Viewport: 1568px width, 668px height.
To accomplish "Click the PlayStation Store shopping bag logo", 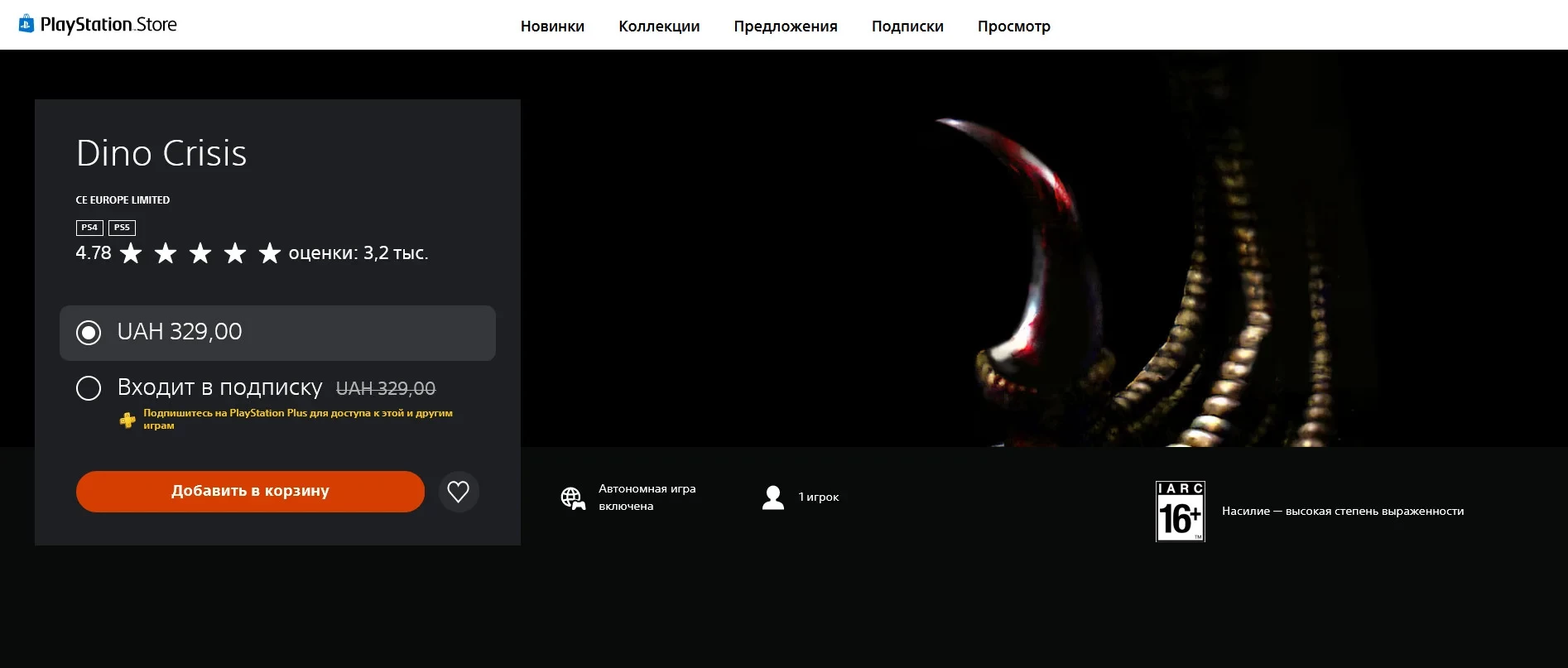I will point(26,24).
